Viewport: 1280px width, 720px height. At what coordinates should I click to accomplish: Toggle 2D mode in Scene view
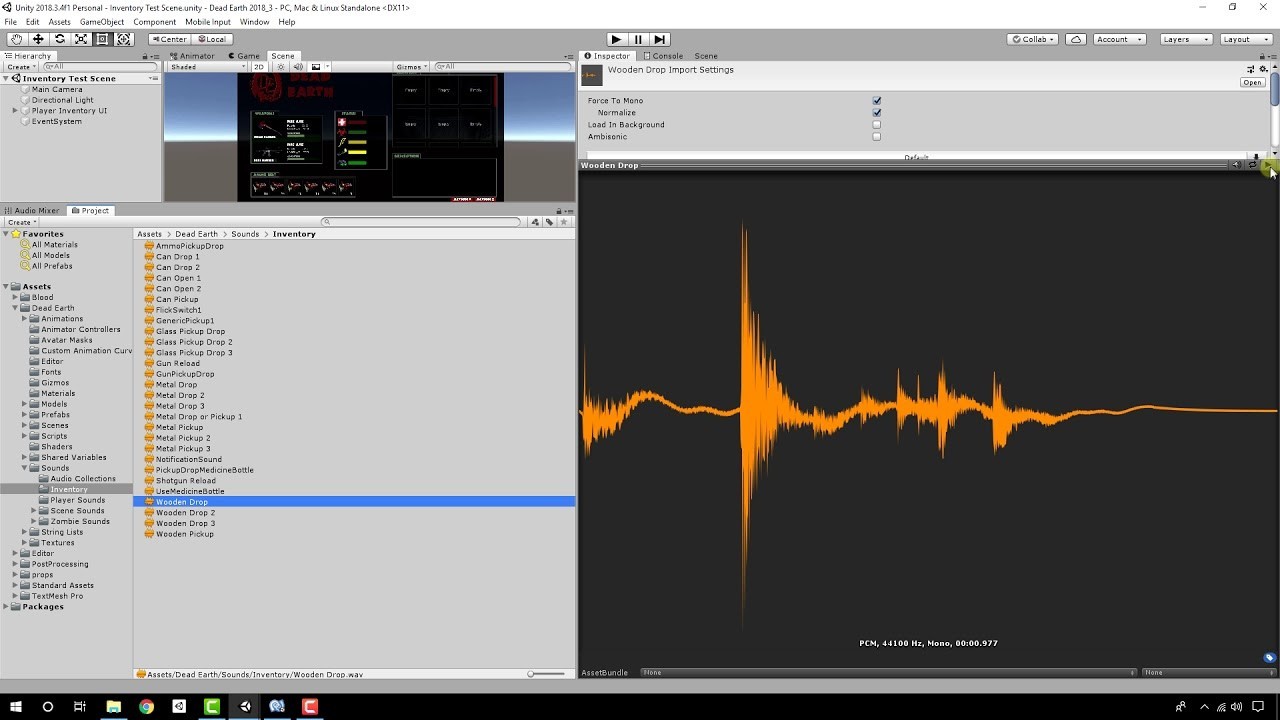click(x=259, y=67)
